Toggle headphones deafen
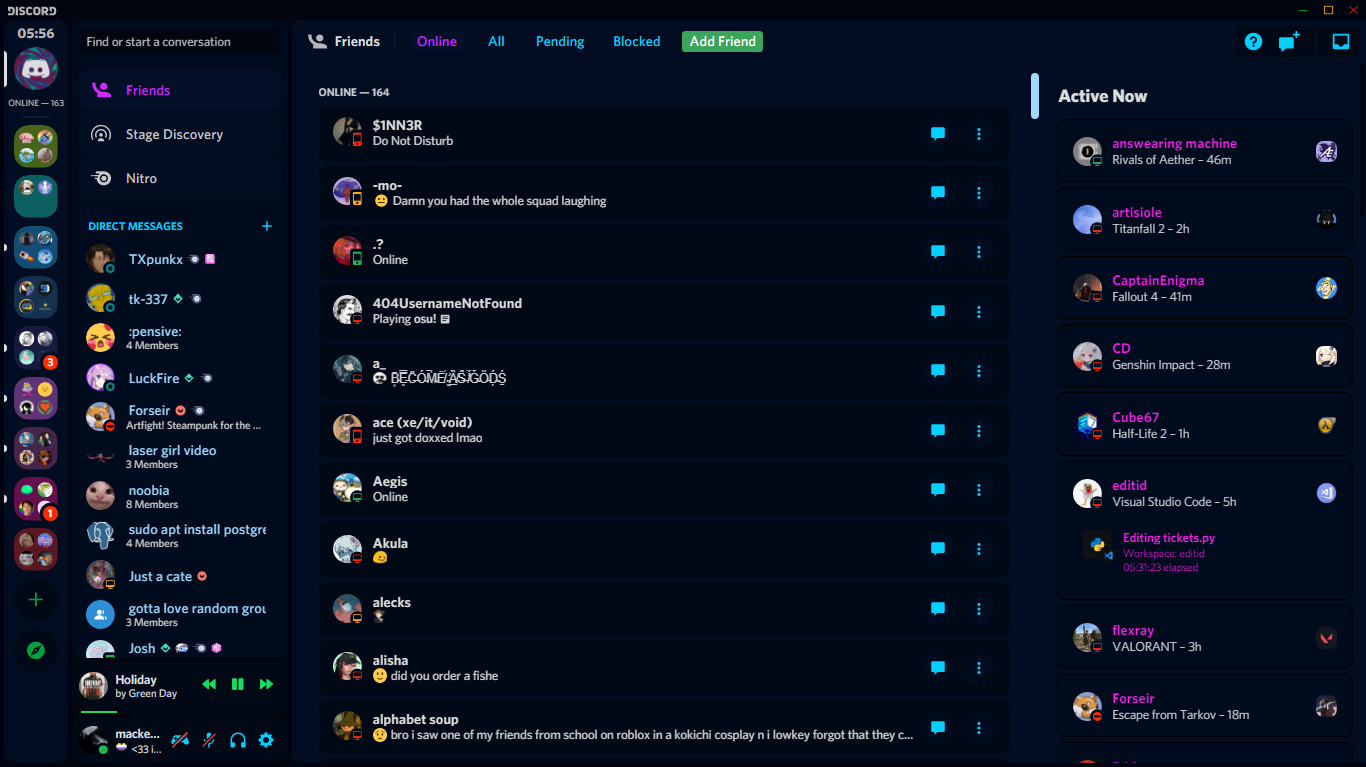 (238, 740)
